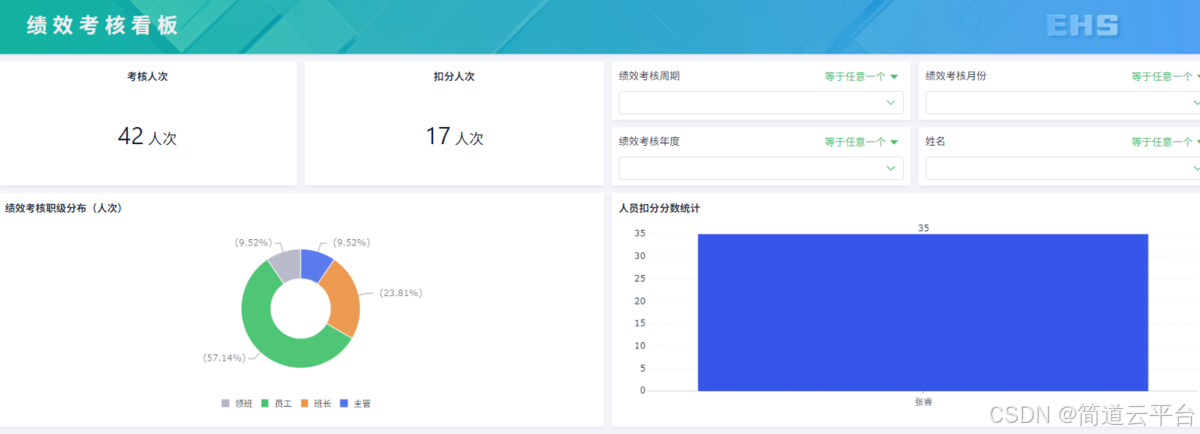The width and height of the screenshot is (1200, 434).
Task: Click the 绩效考核周期 filter label
Action: tap(649, 76)
